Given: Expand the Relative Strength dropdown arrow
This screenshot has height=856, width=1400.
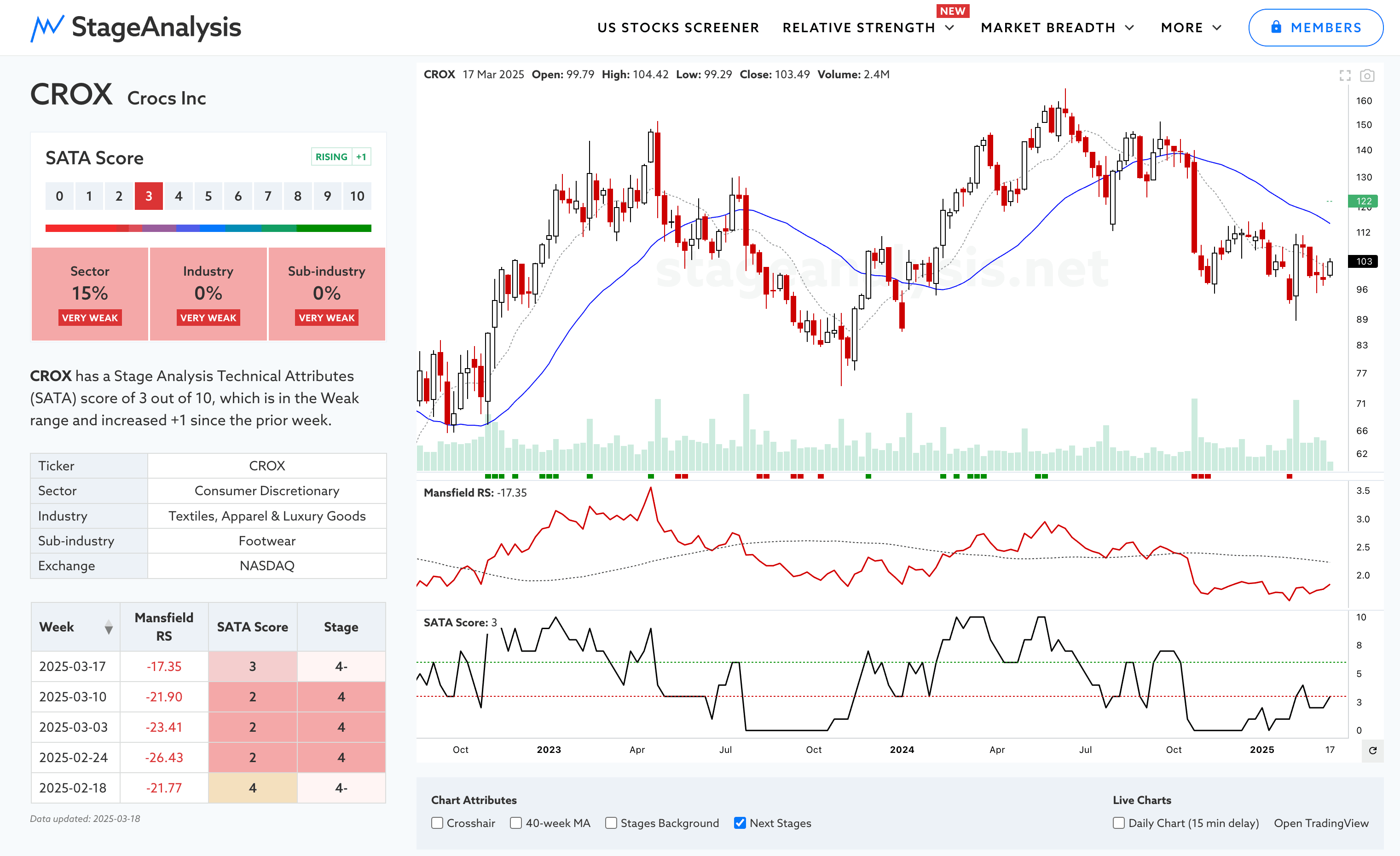Looking at the screenshot, I should coord(949,28).
